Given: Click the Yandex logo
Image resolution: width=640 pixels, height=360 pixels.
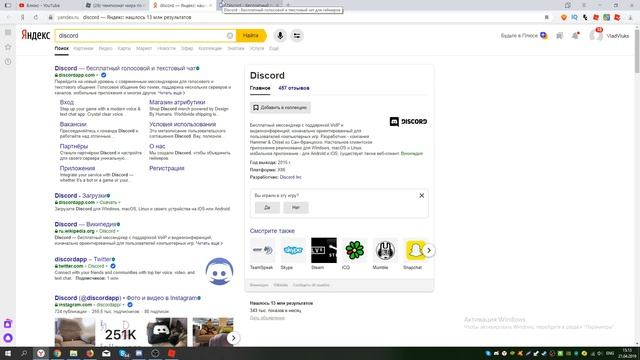Looking at the screenshot, I should click(x=36, y=36).
